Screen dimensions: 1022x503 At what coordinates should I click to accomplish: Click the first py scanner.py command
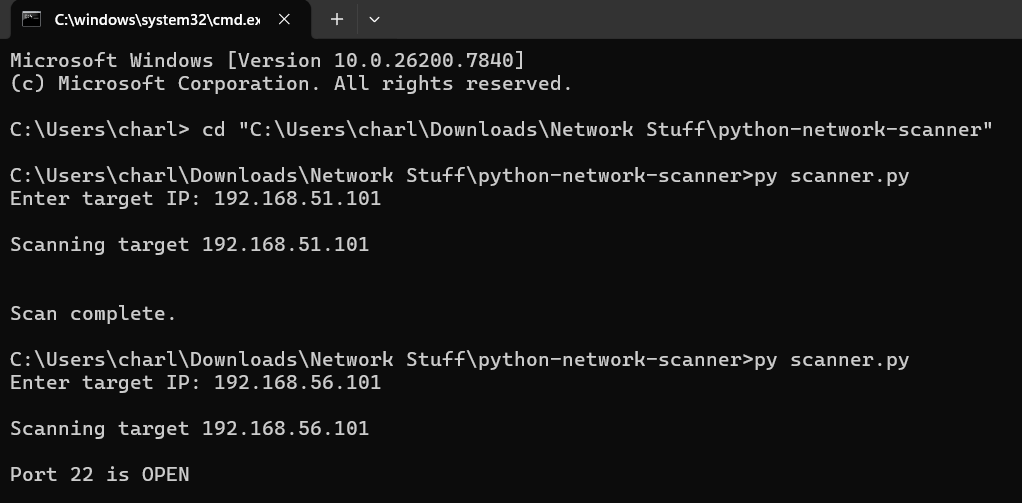[x=849, y=175]
